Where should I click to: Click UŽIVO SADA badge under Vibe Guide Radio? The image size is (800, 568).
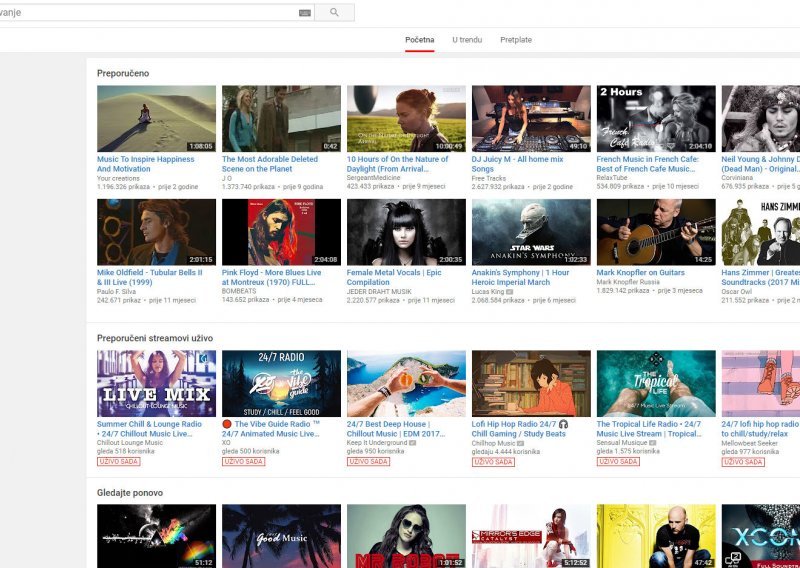point(243,461)
